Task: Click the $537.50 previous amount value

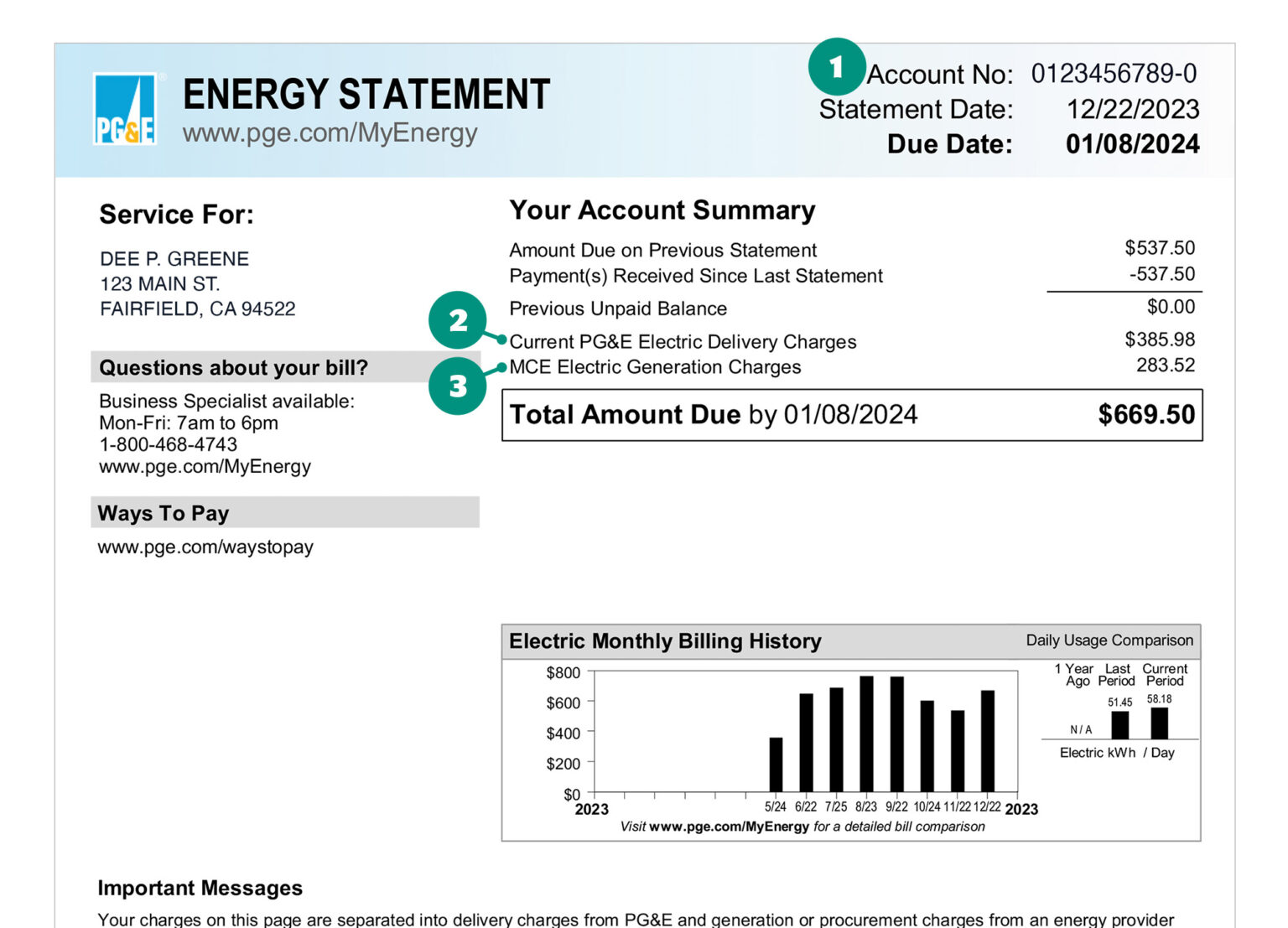Action: click(1160, 248)
